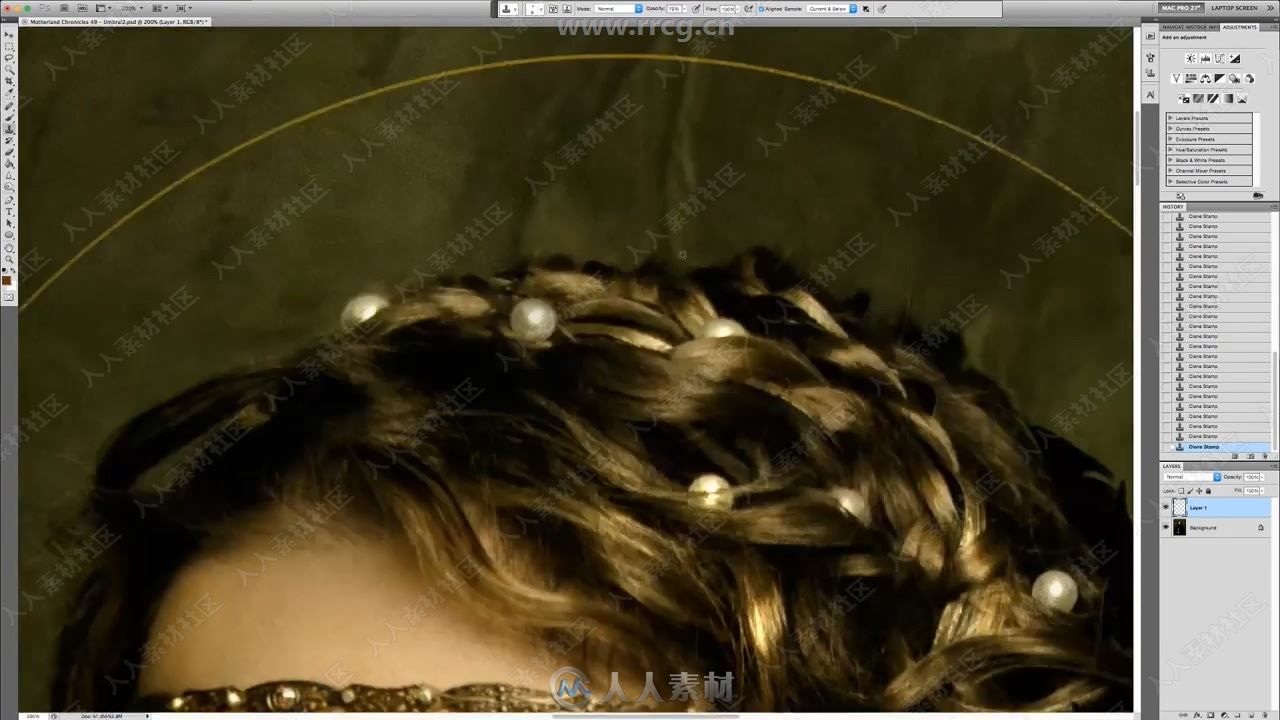Select the Adjustments tab

(x=1239, y=27)
